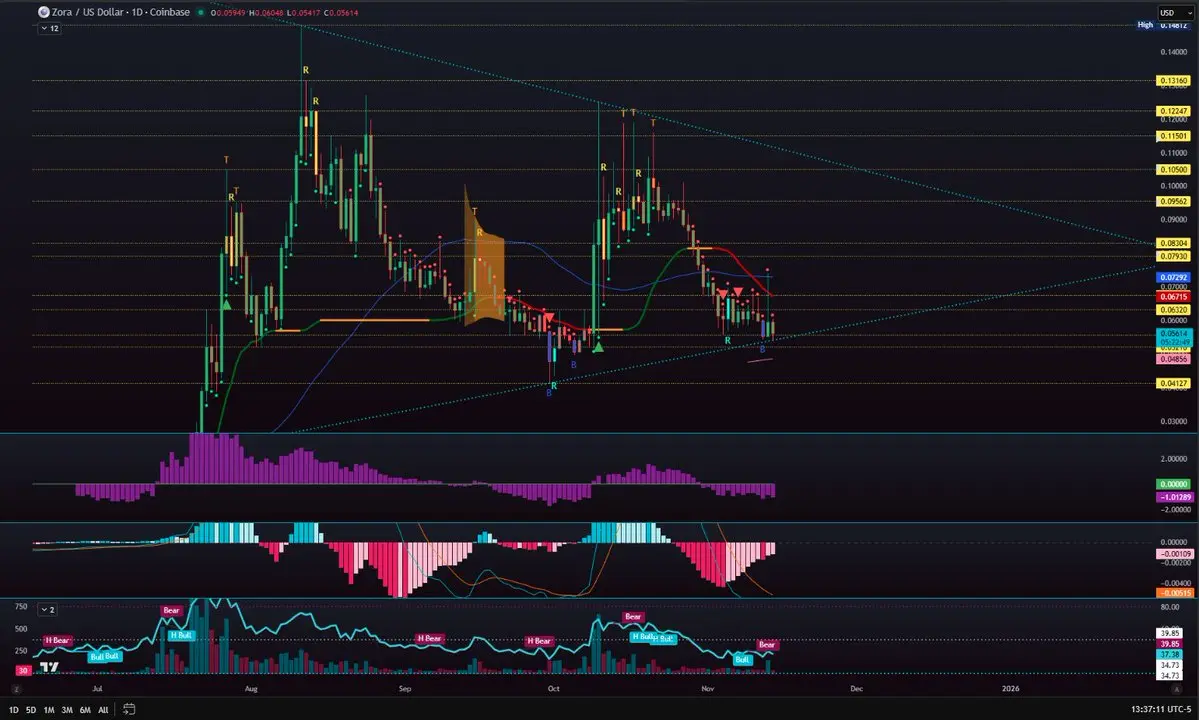Click the red 30 level badge
Viewport: 1199px width, 720px height.
23,670
